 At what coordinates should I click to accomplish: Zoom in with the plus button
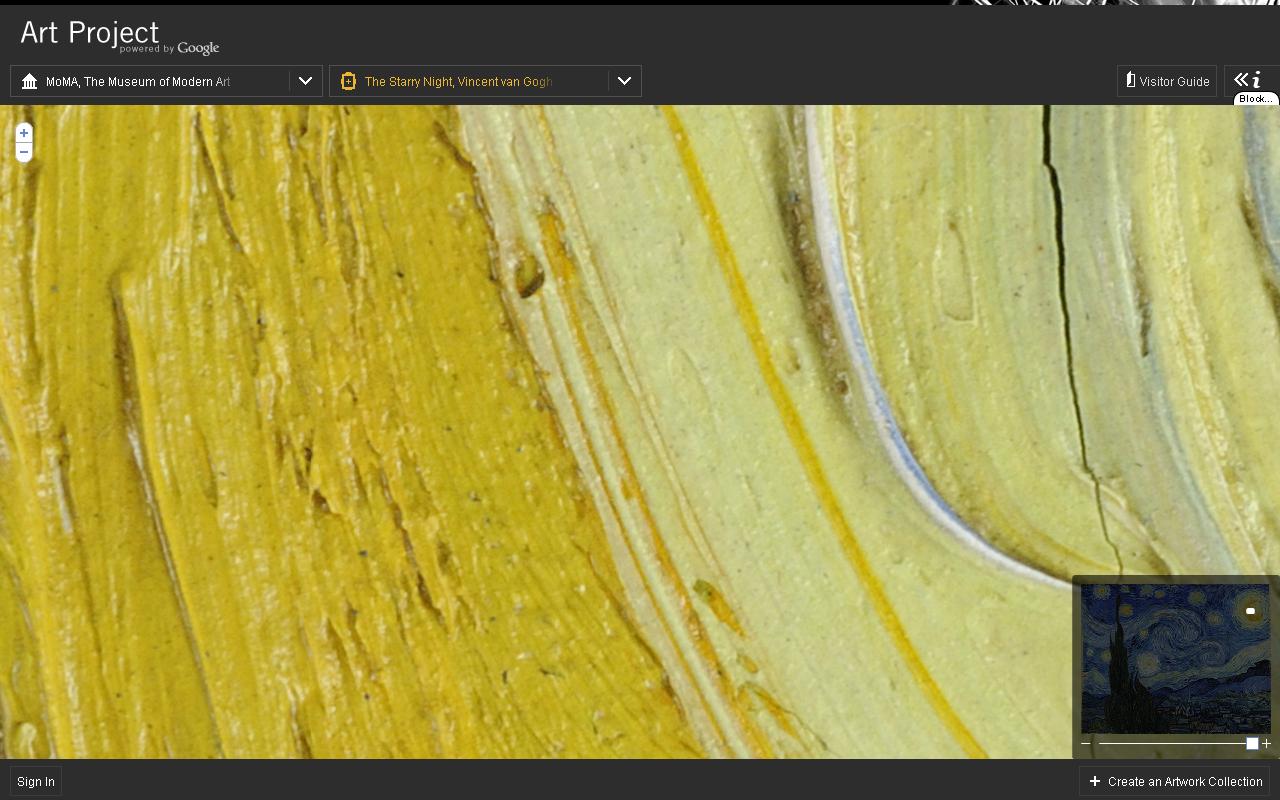coord(24,133)
